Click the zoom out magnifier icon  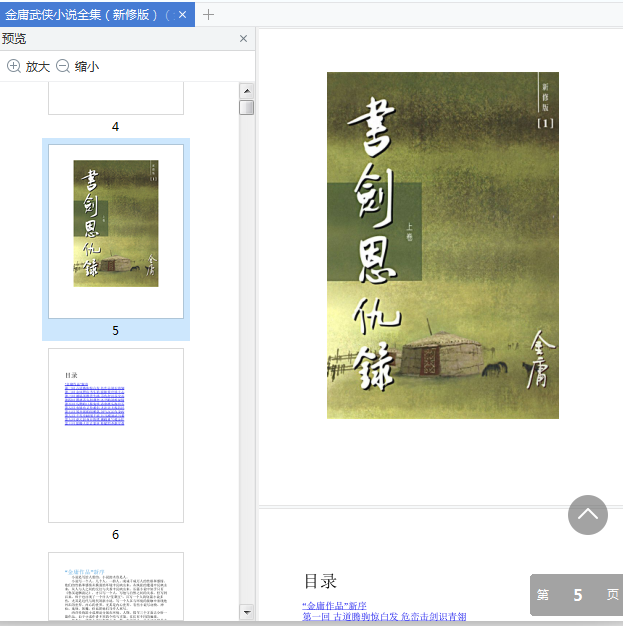click(63, 66)
